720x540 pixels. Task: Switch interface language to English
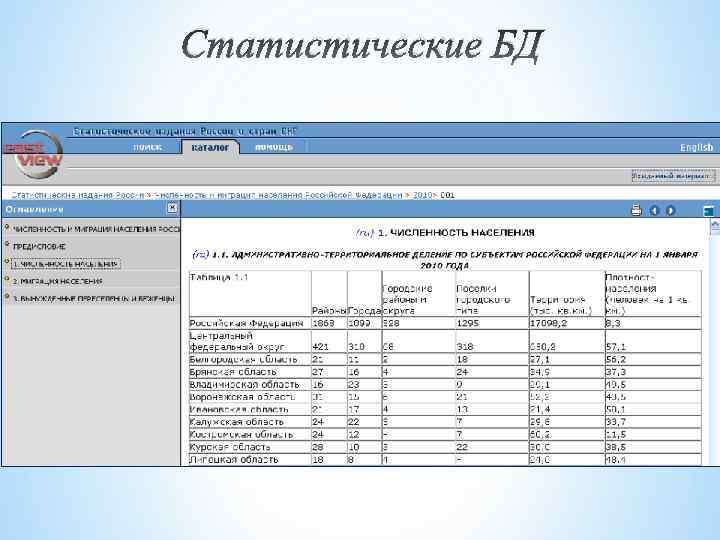click(x=696, y=147)
